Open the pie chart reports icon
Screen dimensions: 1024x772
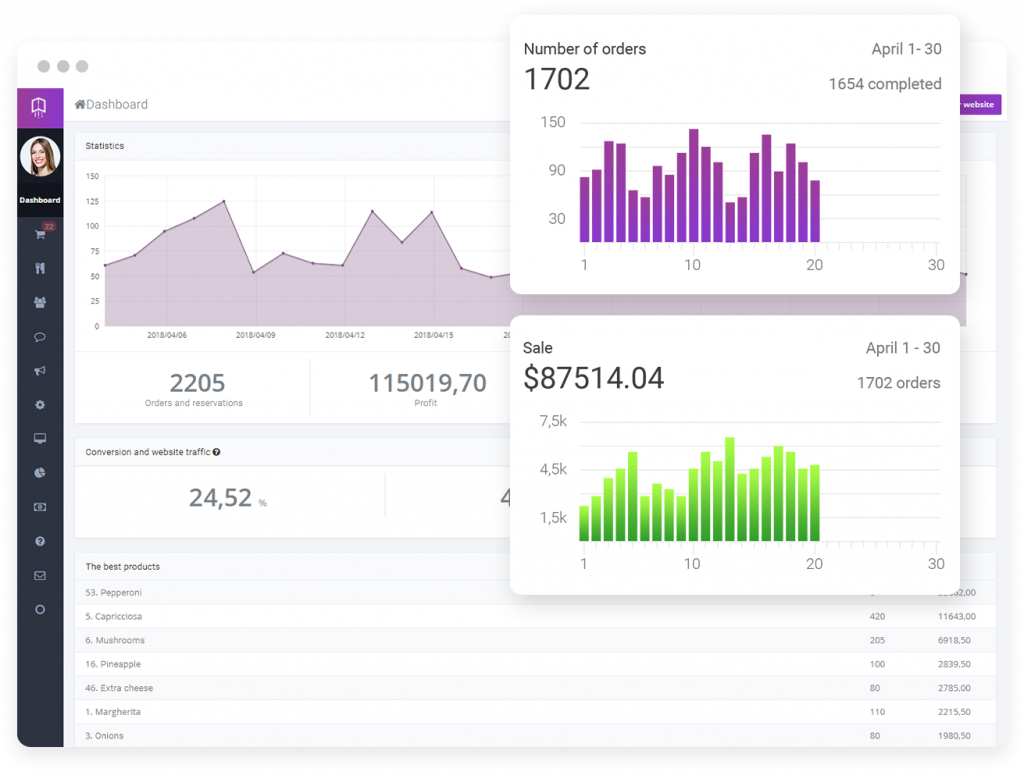[x=40, y=473]
